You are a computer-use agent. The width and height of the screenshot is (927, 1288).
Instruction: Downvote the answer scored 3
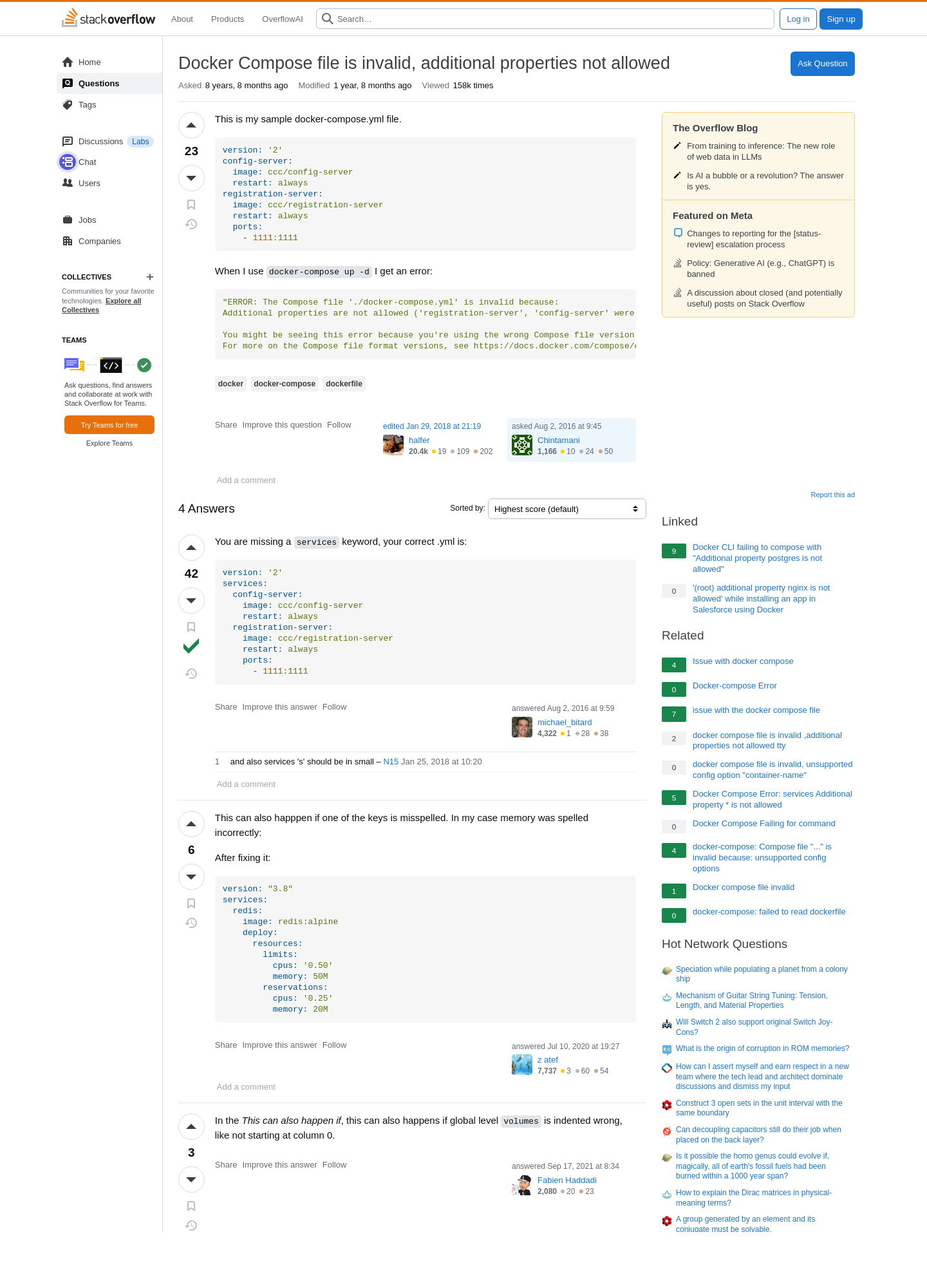tap(191, 1179)
